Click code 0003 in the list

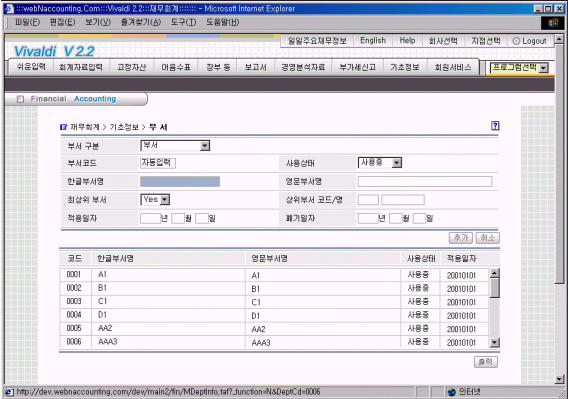74,301
